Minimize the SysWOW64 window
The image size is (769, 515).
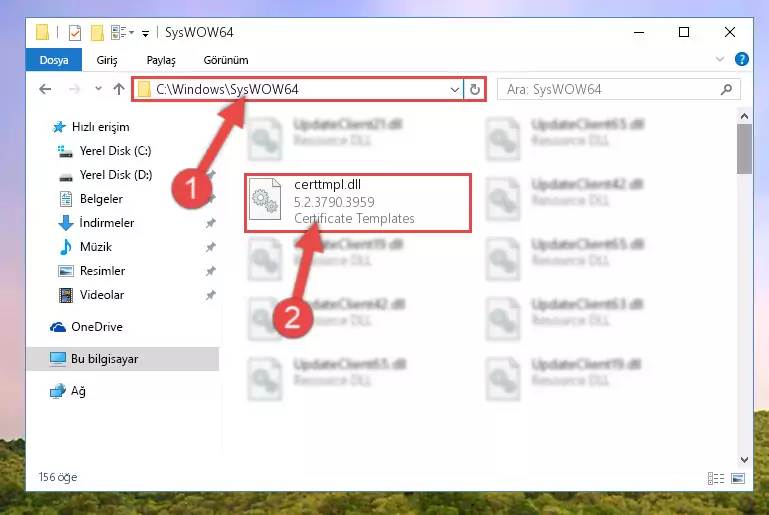point(639,33)
